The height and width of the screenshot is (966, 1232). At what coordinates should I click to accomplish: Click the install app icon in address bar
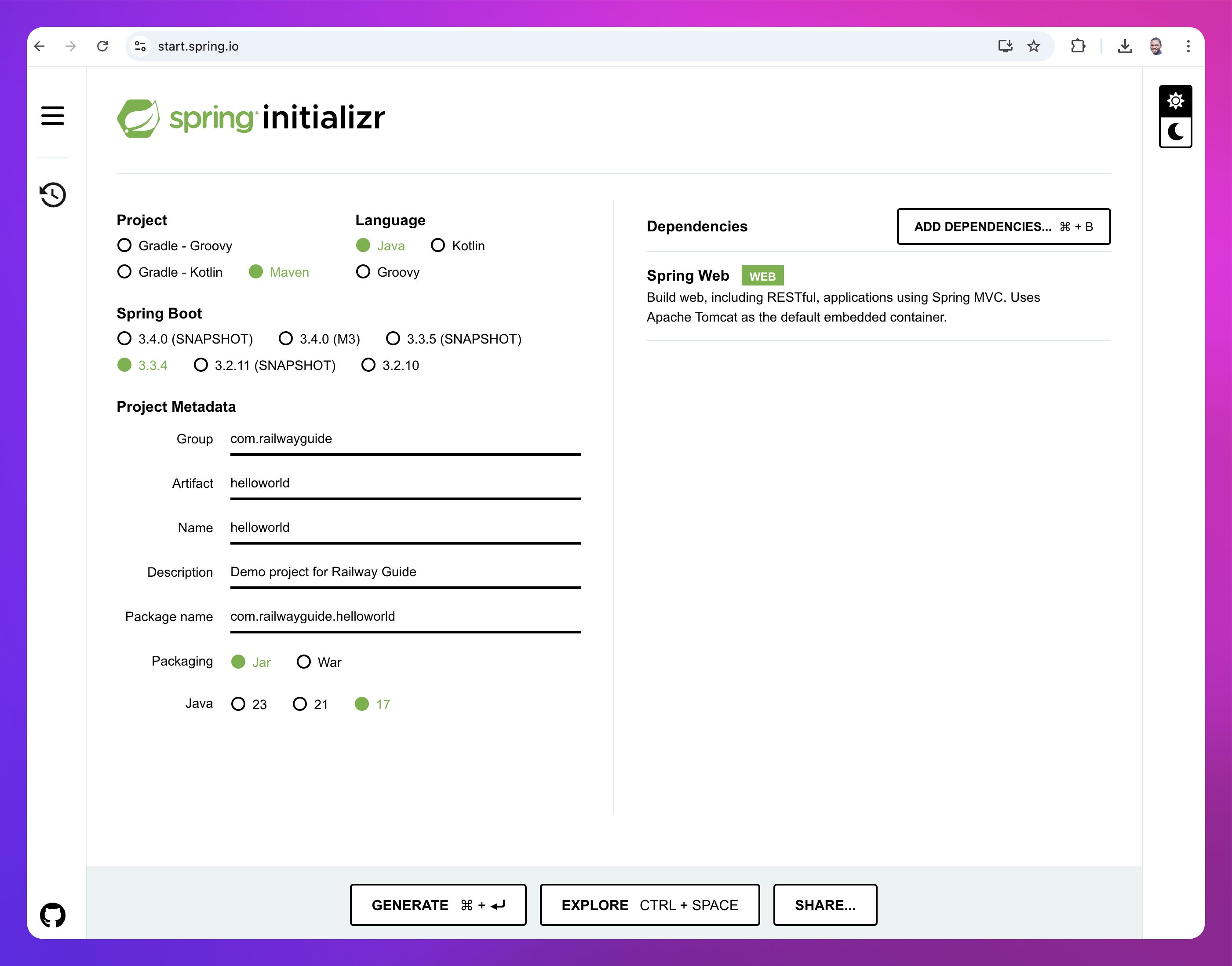tap(1005, 46)
